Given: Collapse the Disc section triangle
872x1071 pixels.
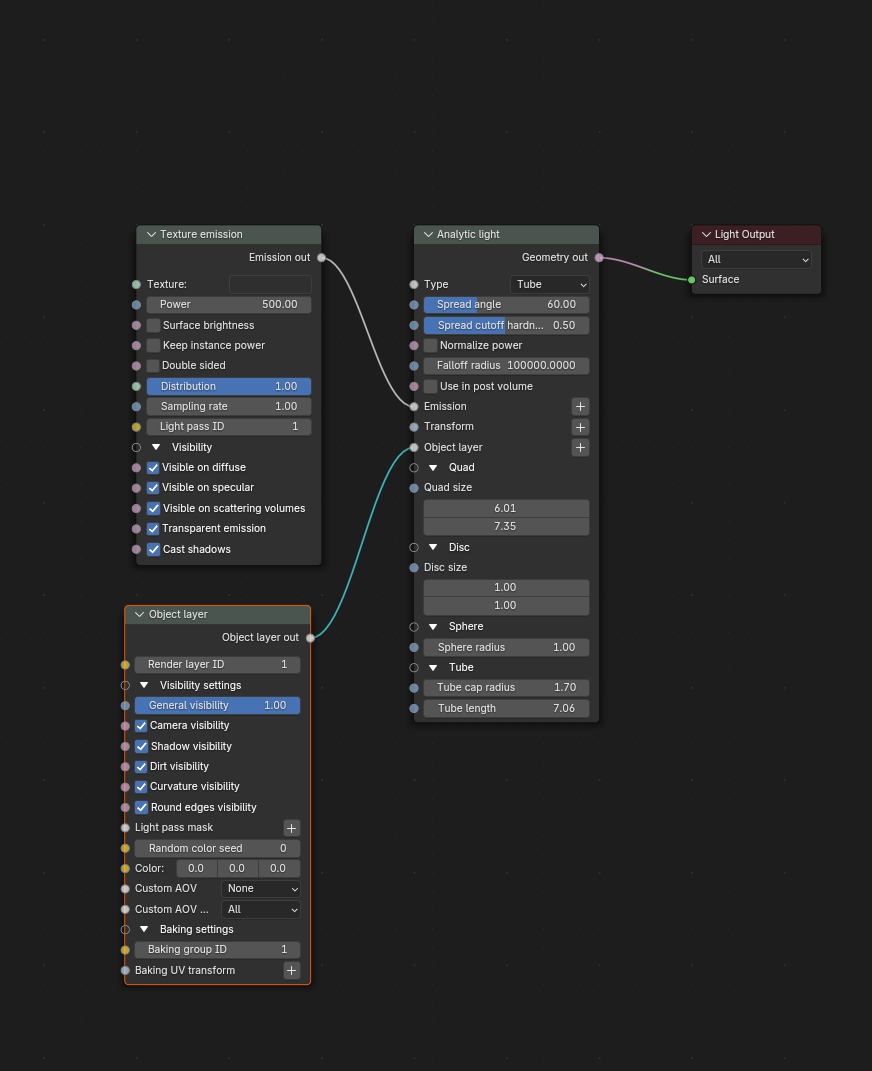Looking at the screenshot, I should pos(433,548).
